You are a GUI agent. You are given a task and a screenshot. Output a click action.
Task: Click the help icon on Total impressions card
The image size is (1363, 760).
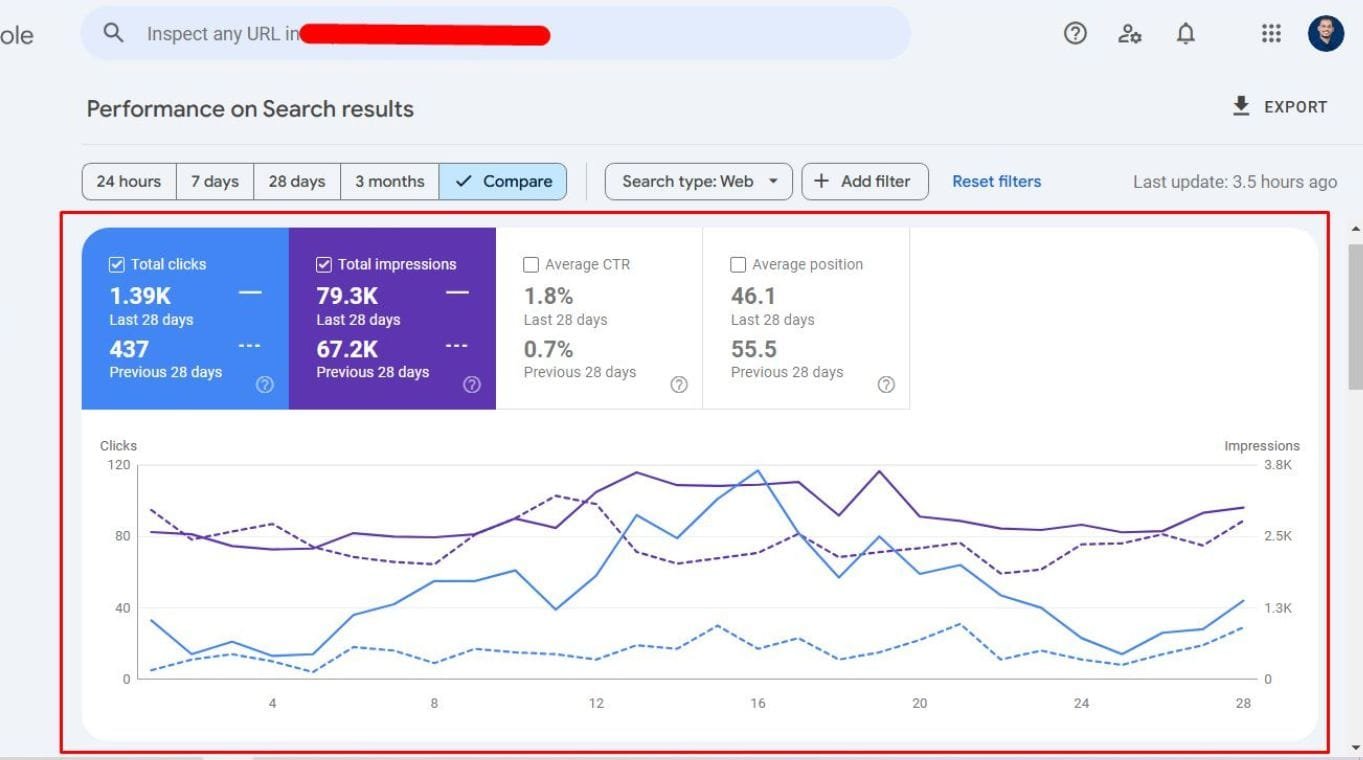(471, 384)
